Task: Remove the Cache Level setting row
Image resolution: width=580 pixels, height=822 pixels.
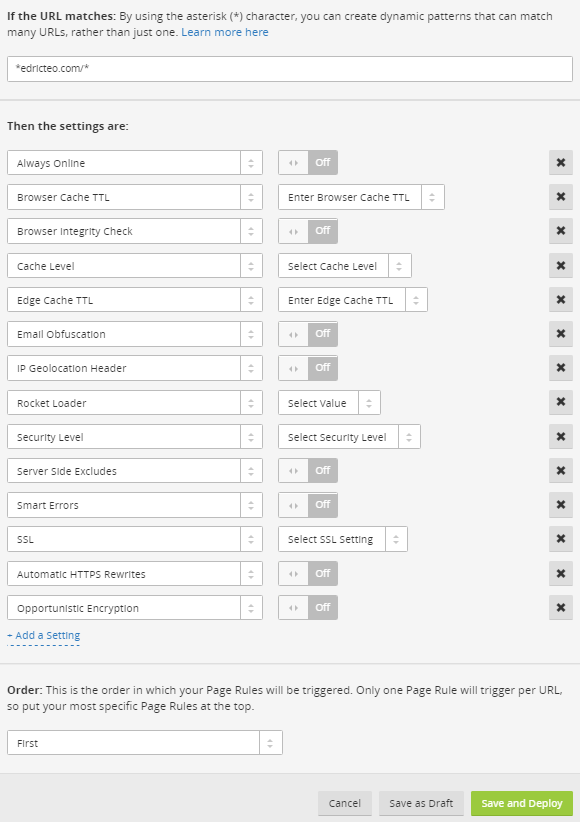Action: [x=561, y=265]
